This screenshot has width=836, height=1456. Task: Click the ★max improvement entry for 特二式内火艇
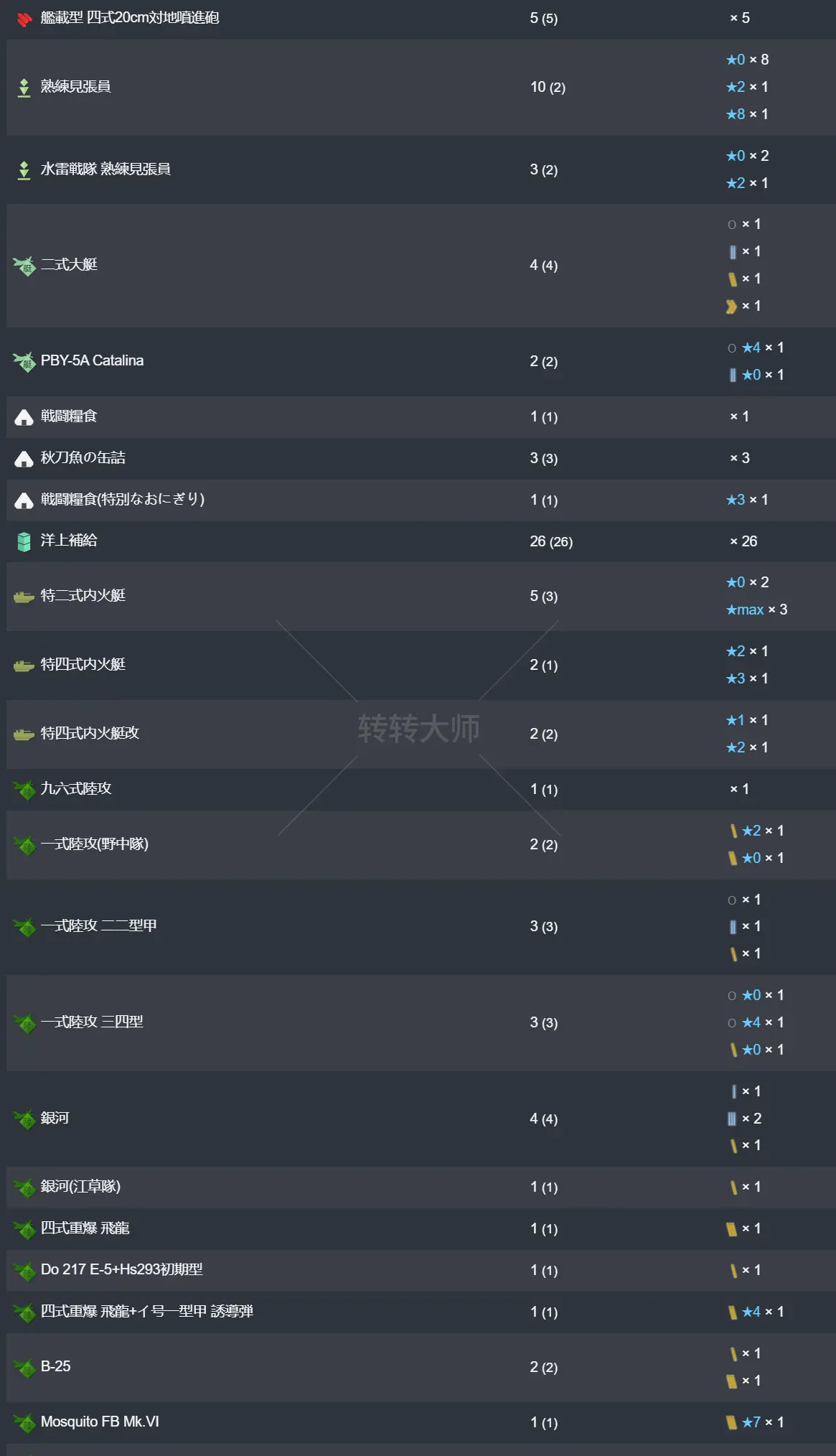tap(756, 610)
